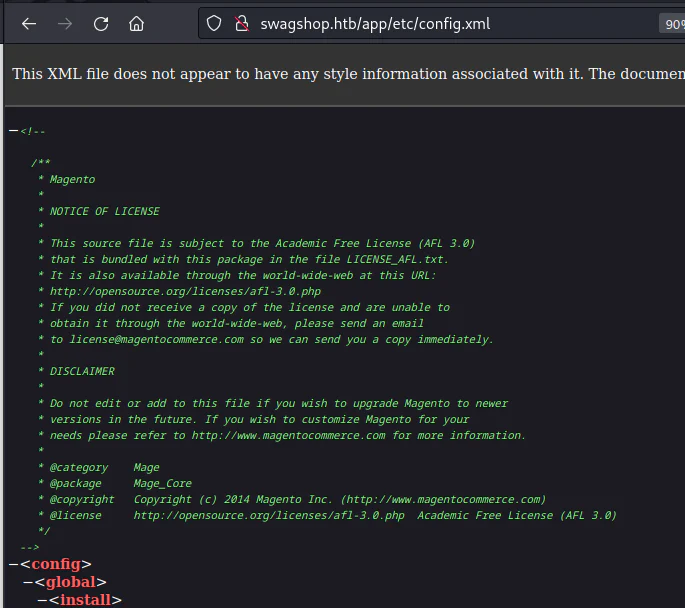Click 'versions in the future' line
Viewport: 685px width, 608px height.
coord(253,419)
